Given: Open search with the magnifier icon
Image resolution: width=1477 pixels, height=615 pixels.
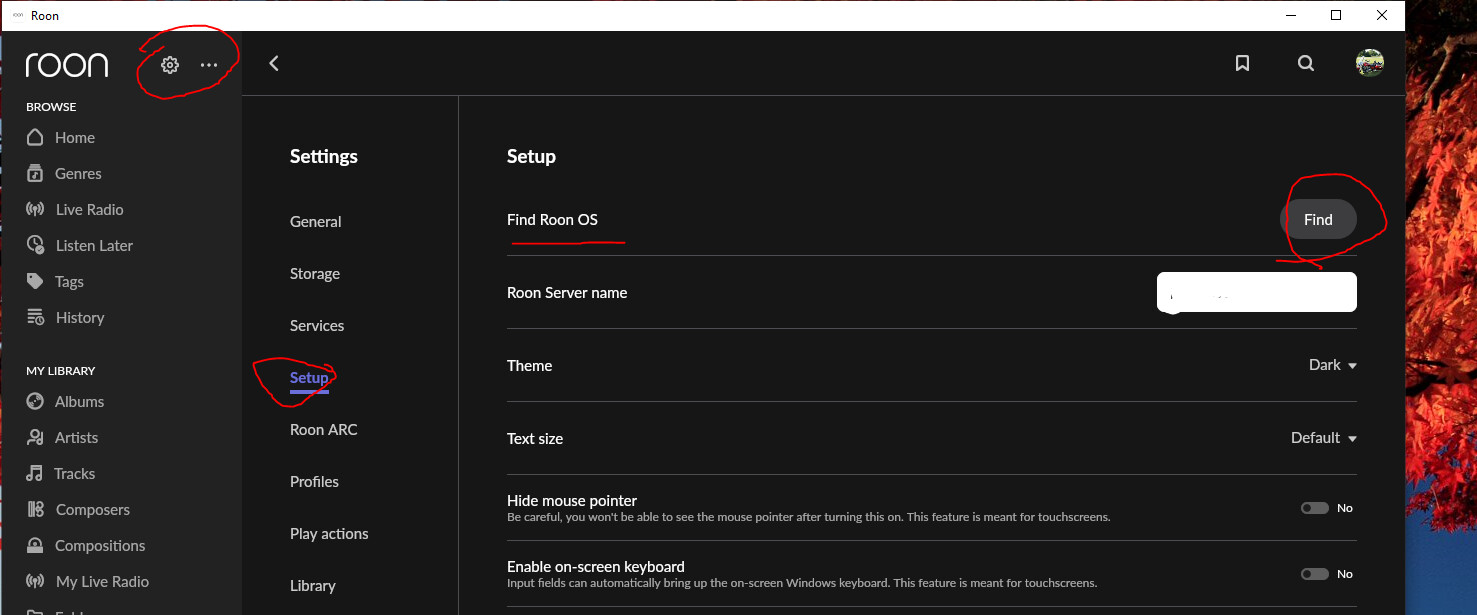Looking at the screenshot, I should pos(1306,63).
